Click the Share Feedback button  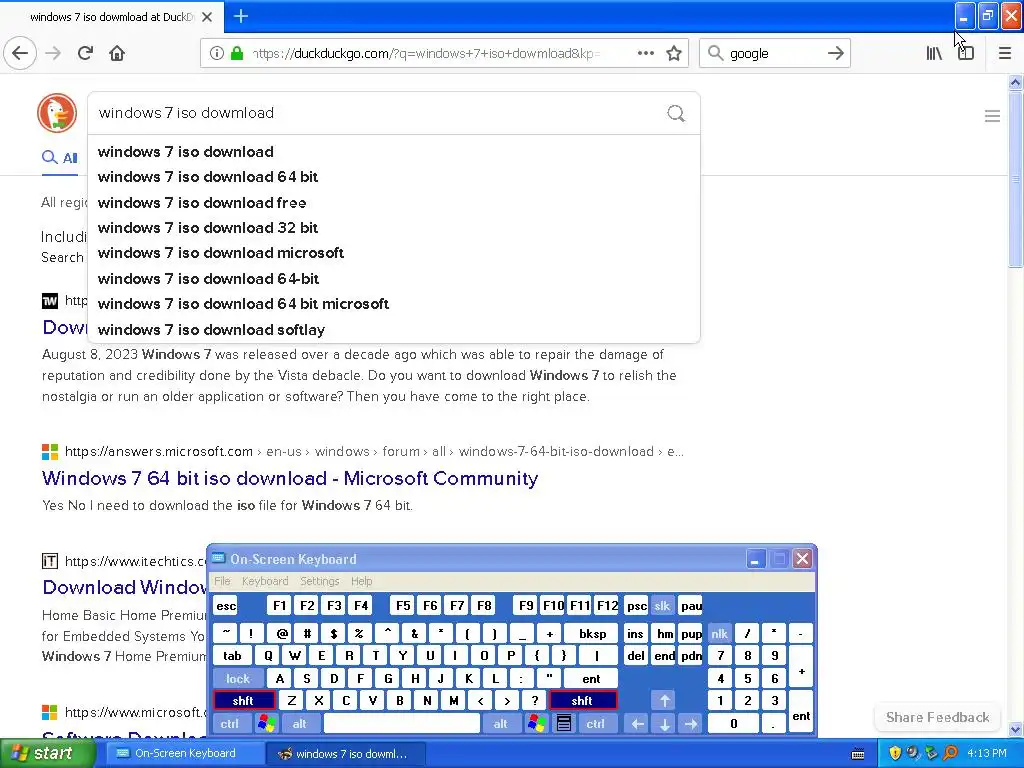click(937, 717)
